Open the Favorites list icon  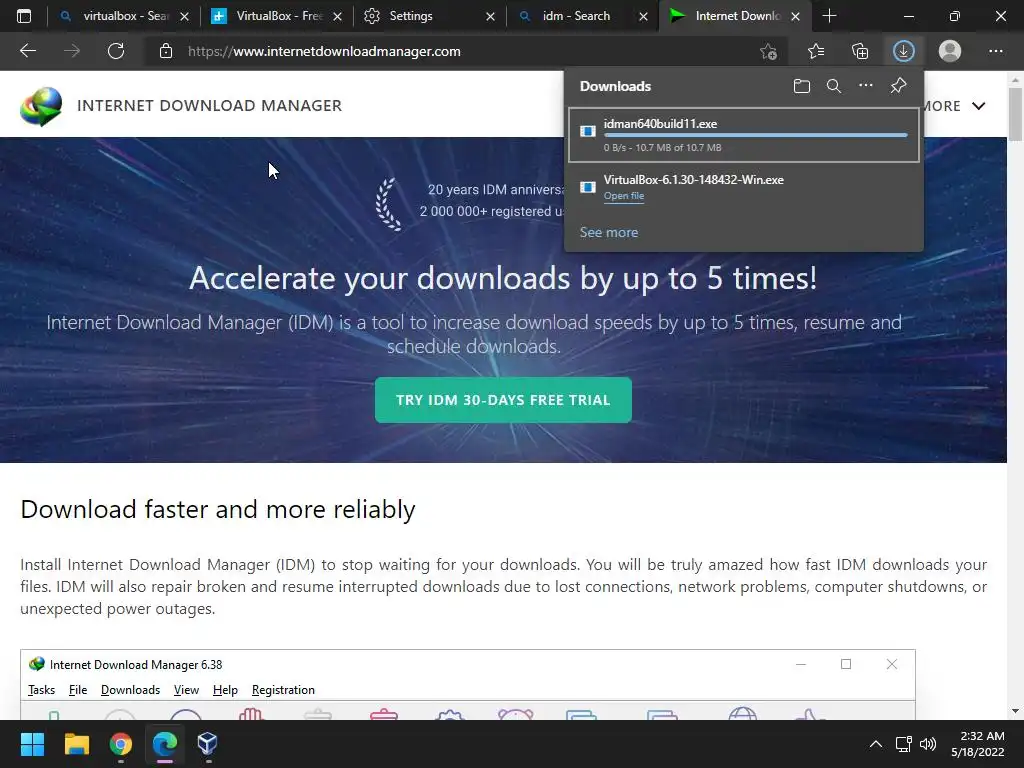pyautogui.click(x=816, y=51)
